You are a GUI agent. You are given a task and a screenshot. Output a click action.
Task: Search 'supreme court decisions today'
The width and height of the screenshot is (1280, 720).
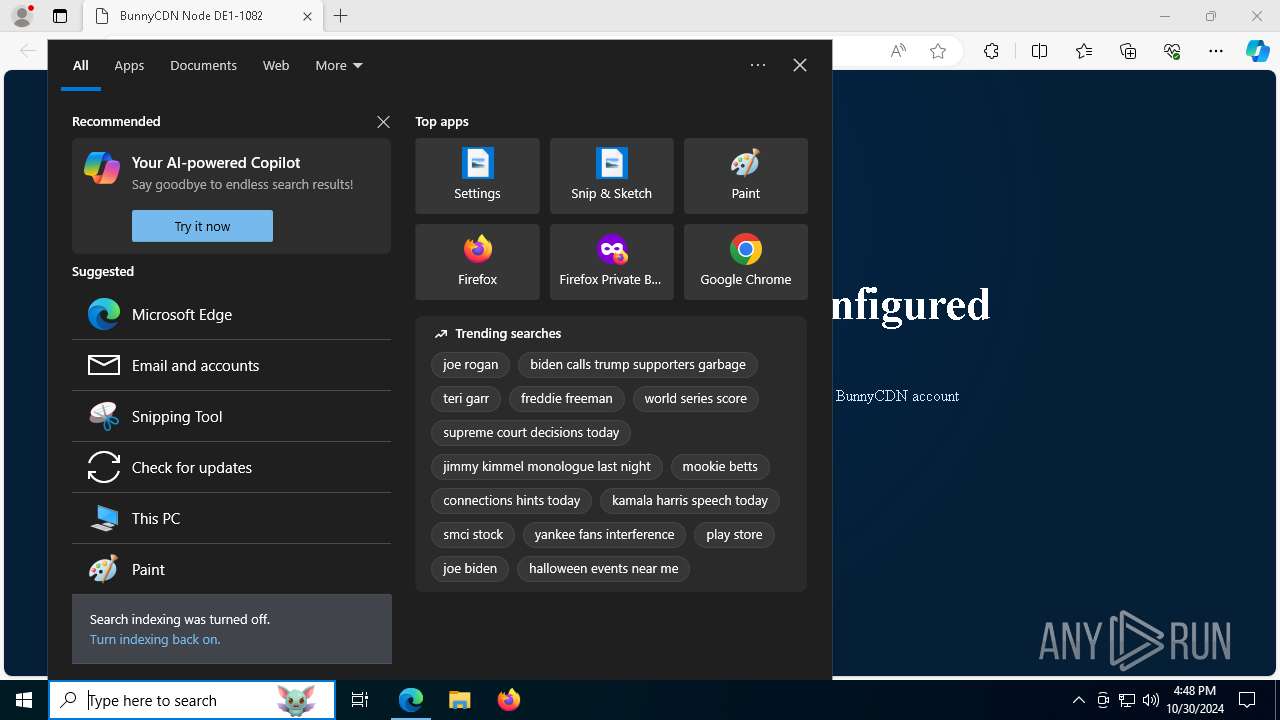pos(531,433)
